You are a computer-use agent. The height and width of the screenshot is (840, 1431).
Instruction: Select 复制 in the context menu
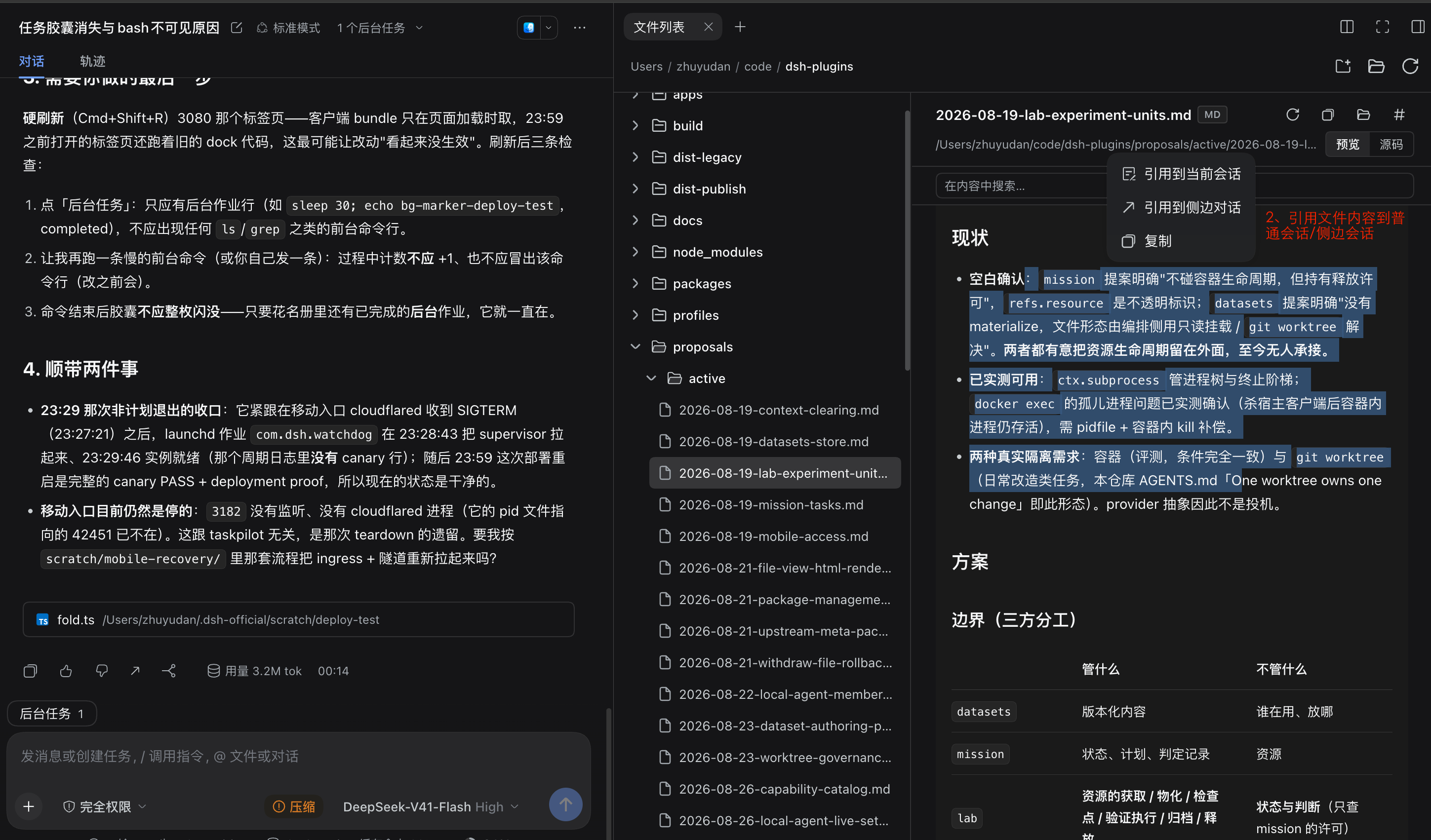coord(1181,241)
